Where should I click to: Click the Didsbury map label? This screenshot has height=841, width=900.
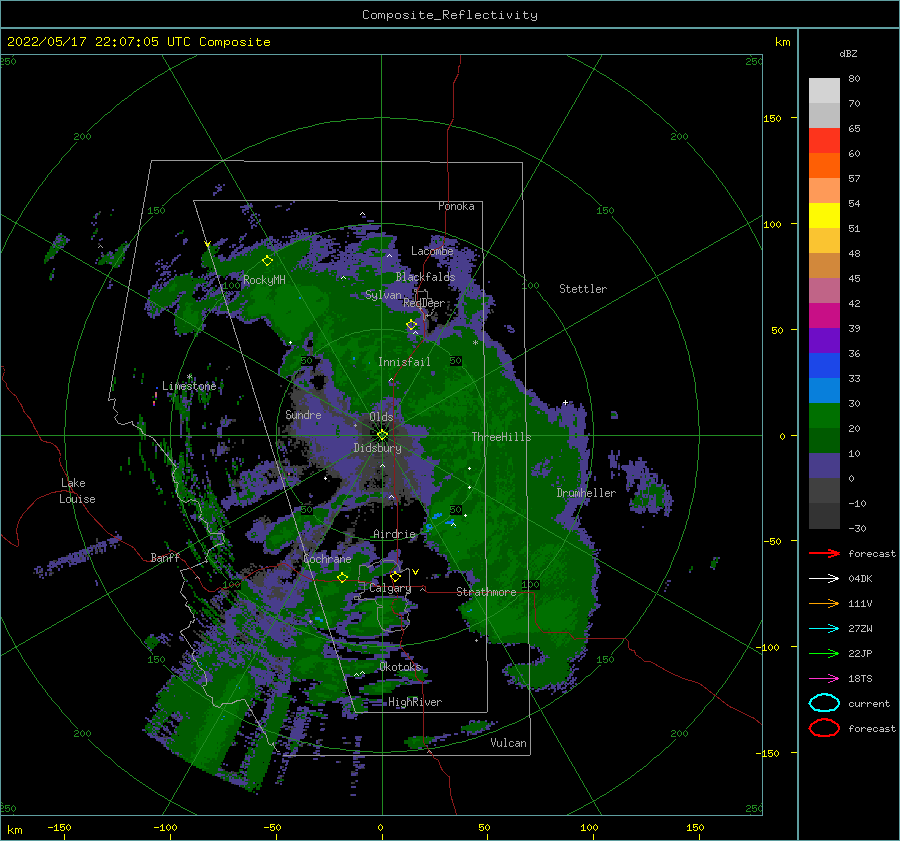377,448
